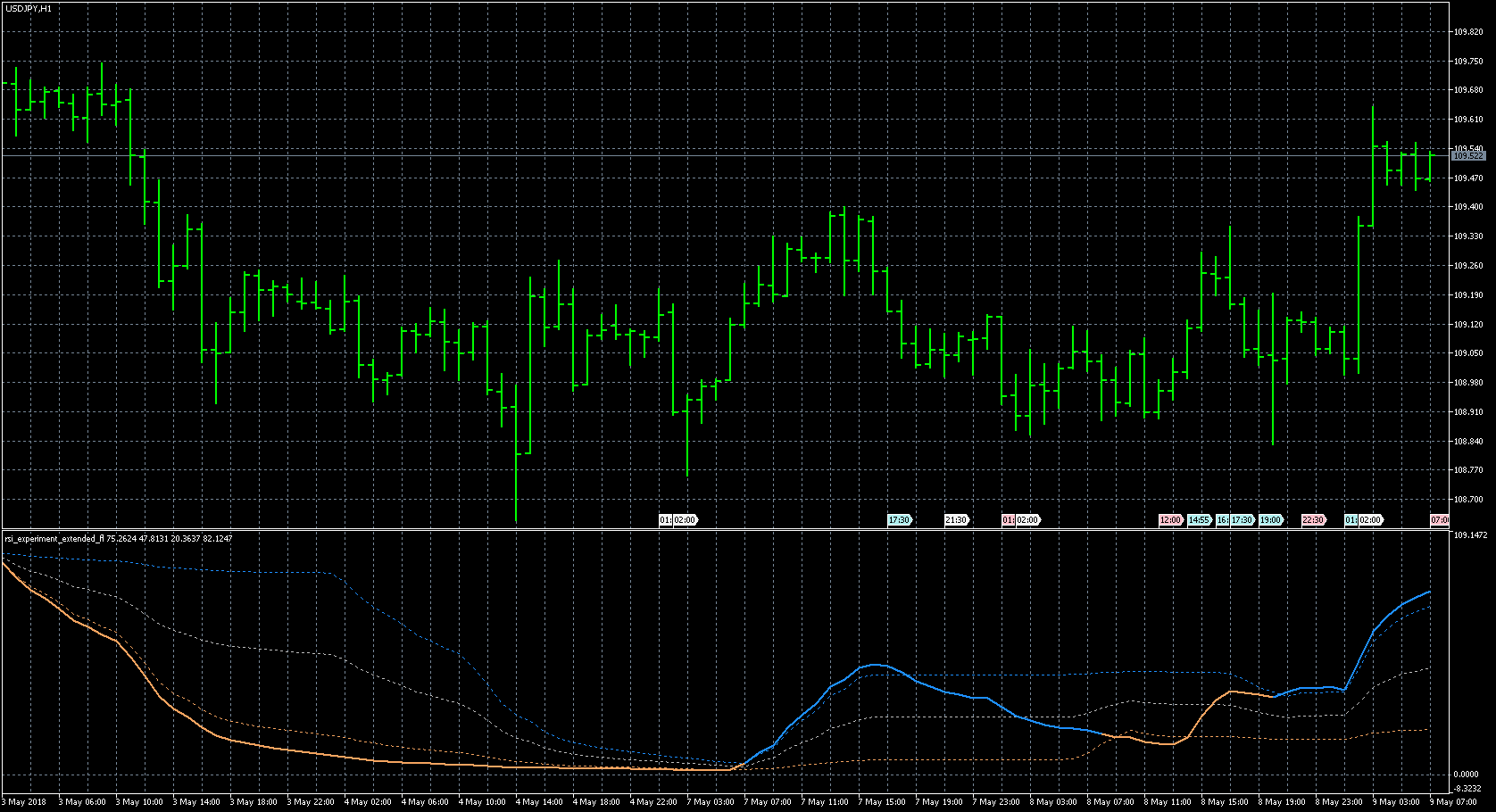Click the USDJPY,H1 chart title
Image resolution: width=1496 pixels, height=812 pixels.
tap(29, 8)
